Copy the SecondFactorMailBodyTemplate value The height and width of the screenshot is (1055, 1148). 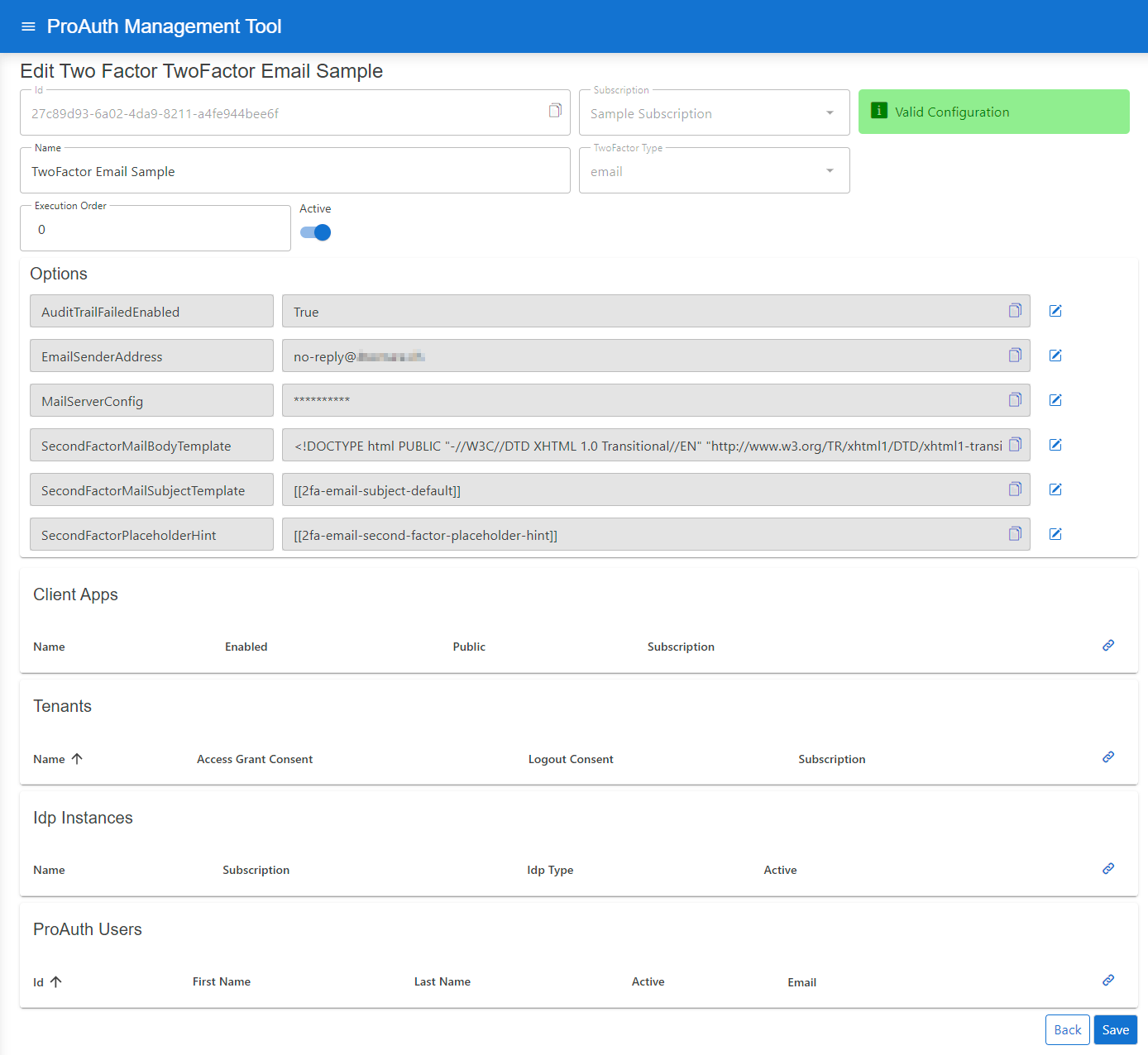click(1015, 445)
